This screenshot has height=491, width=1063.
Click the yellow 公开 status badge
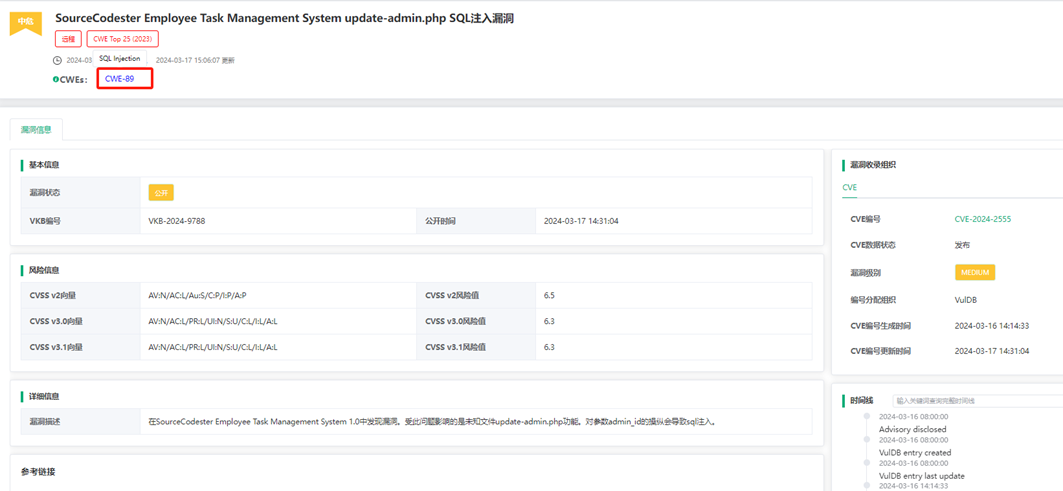click(161, 193)
